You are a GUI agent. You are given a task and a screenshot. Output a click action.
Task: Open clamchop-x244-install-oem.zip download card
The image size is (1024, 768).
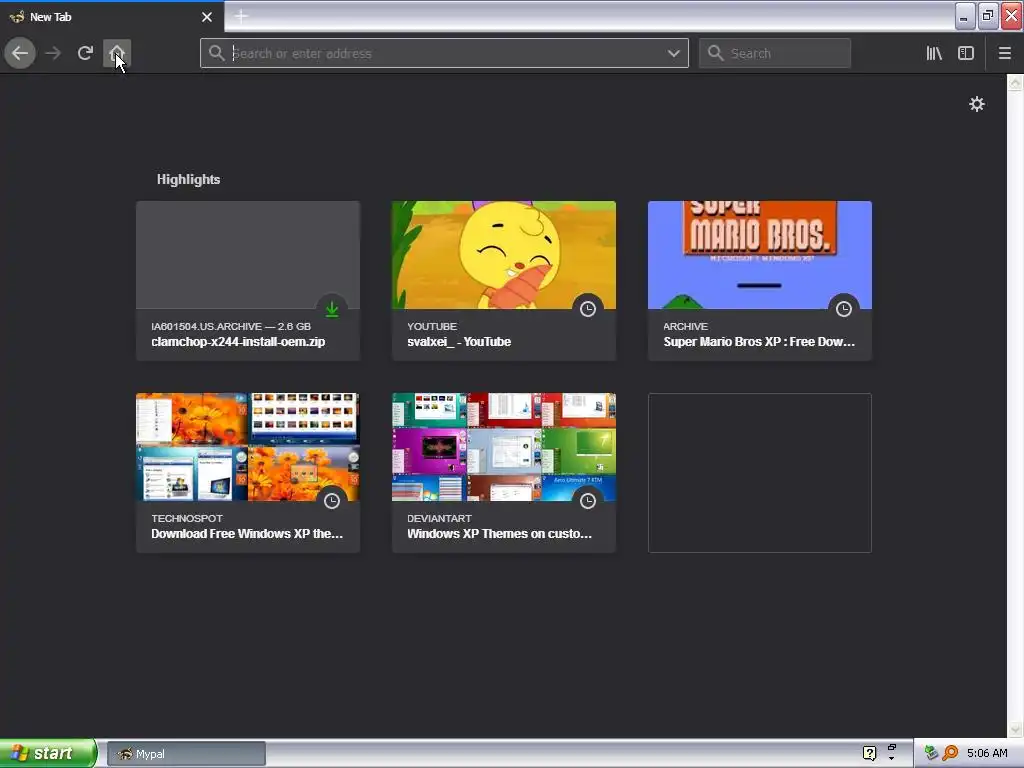pos(248,281)
